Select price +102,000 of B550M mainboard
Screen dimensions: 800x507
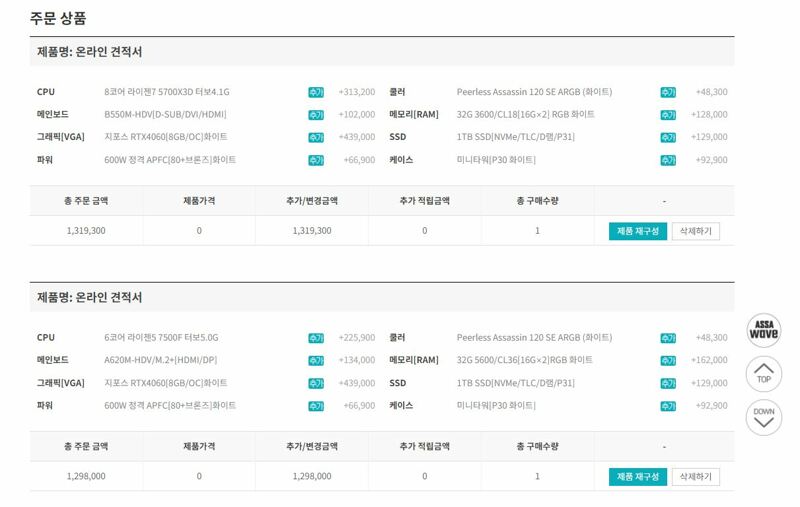pos(357,115)
